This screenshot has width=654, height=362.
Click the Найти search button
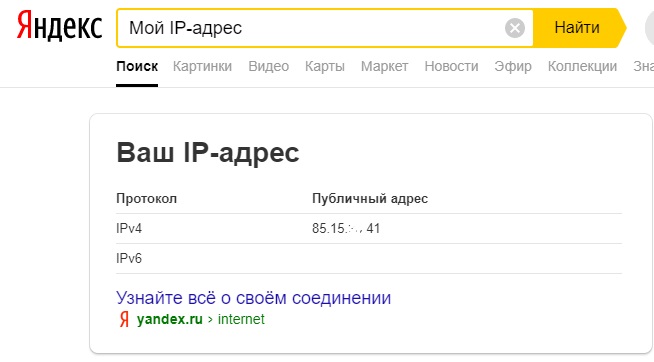tap(579, 28)
